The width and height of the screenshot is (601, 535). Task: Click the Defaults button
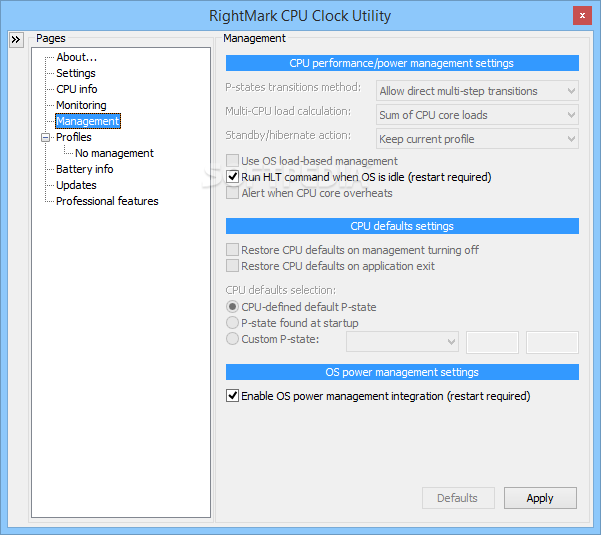coord(458,498)
